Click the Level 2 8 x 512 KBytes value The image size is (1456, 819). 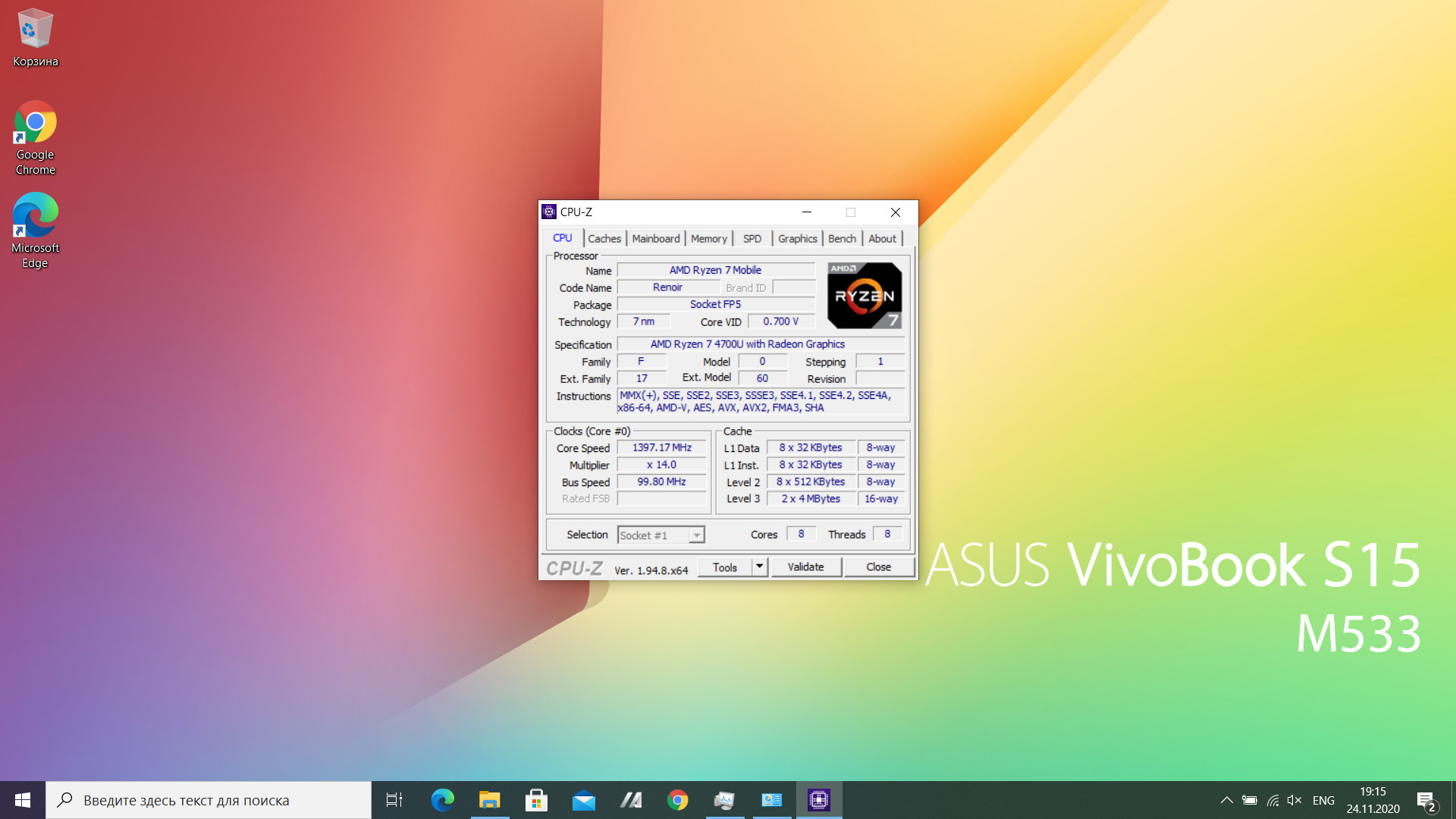[x=811, y=482]
